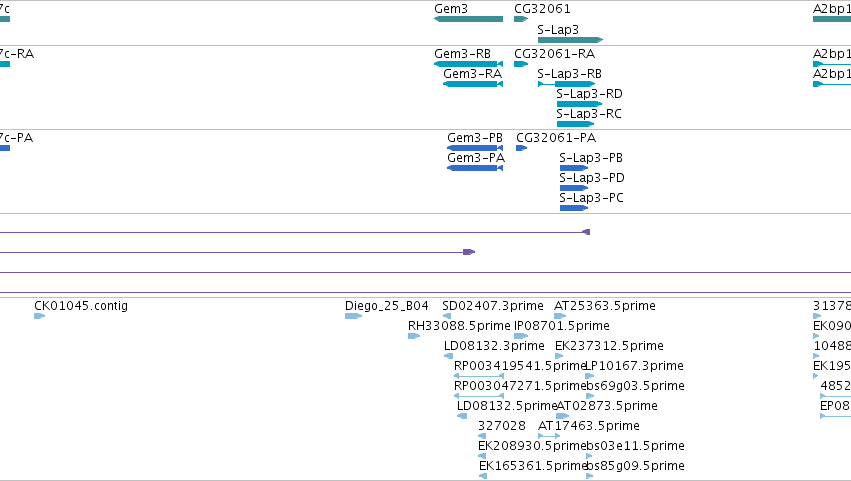Select the Gem3 gene label
Screen dimensions: 851x481
click(x=450, y=9)
